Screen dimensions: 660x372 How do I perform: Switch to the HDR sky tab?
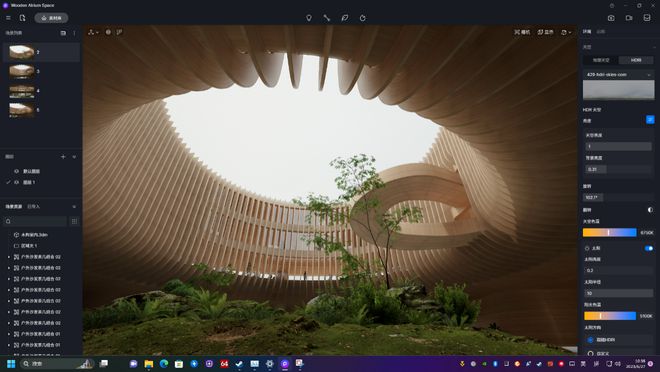pyautogui.click(x=636, y=60)
